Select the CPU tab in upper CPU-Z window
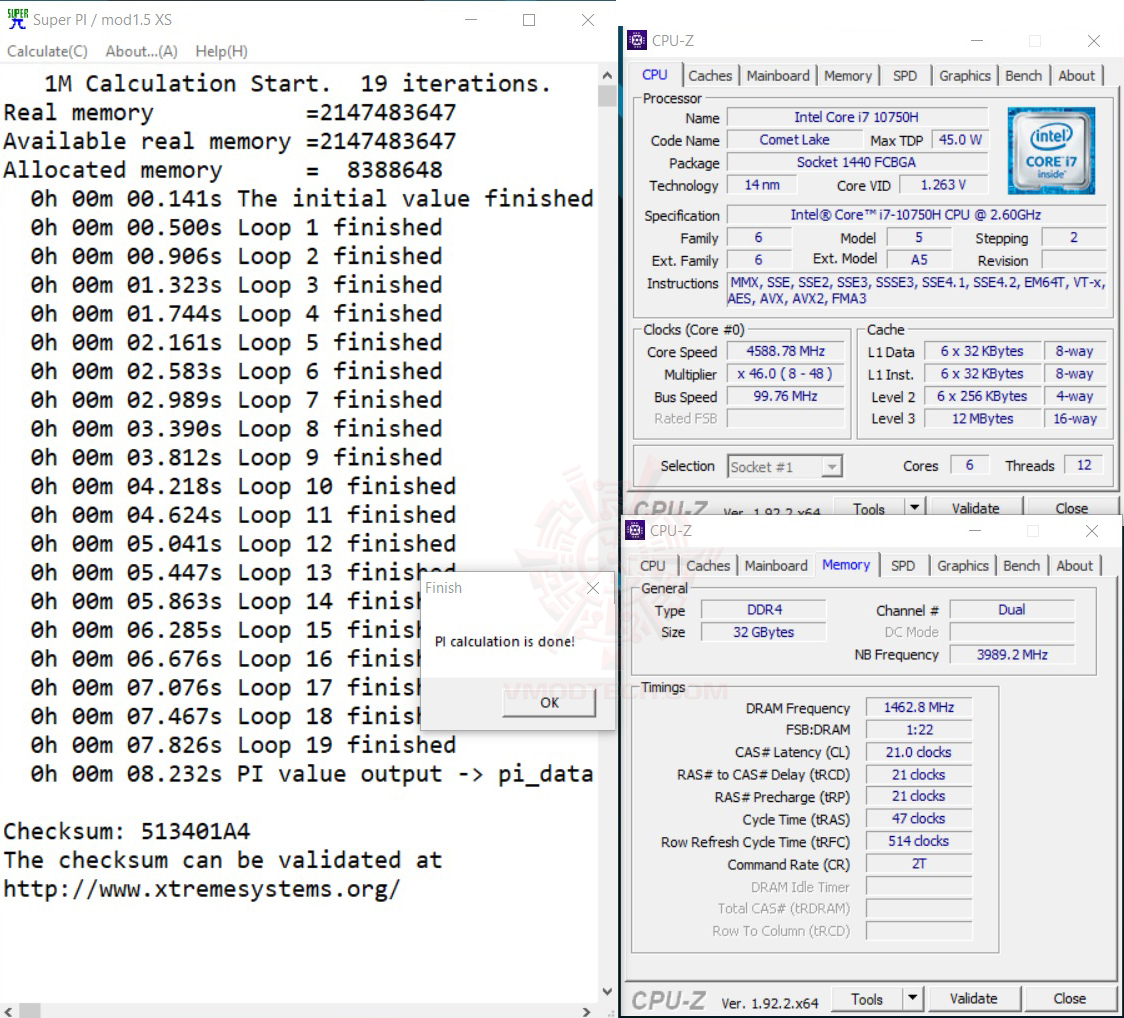The image size is (1124, 1018). (654, 75)
